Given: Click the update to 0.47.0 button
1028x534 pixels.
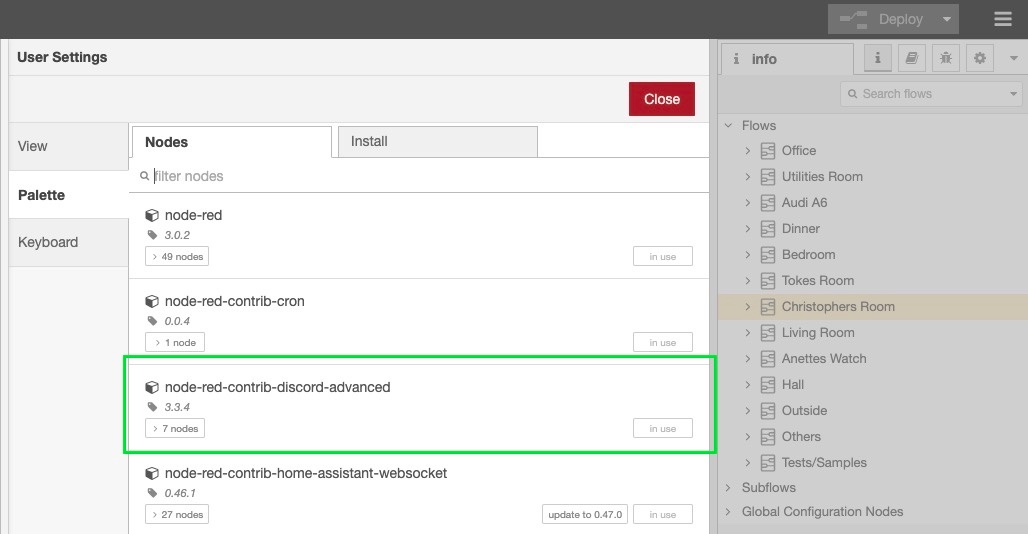Looking at the screenshot, I should click(x=585, y=515).
